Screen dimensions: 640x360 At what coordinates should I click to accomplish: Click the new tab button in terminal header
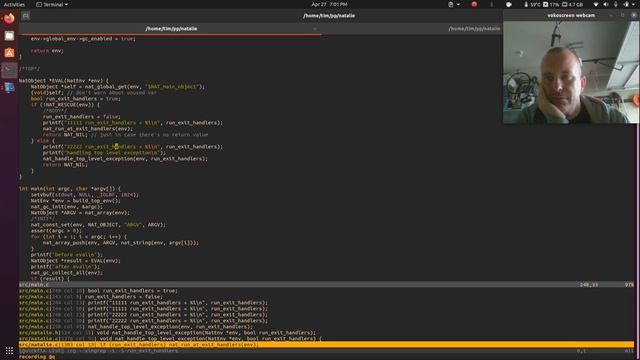(x=26, y=16)
